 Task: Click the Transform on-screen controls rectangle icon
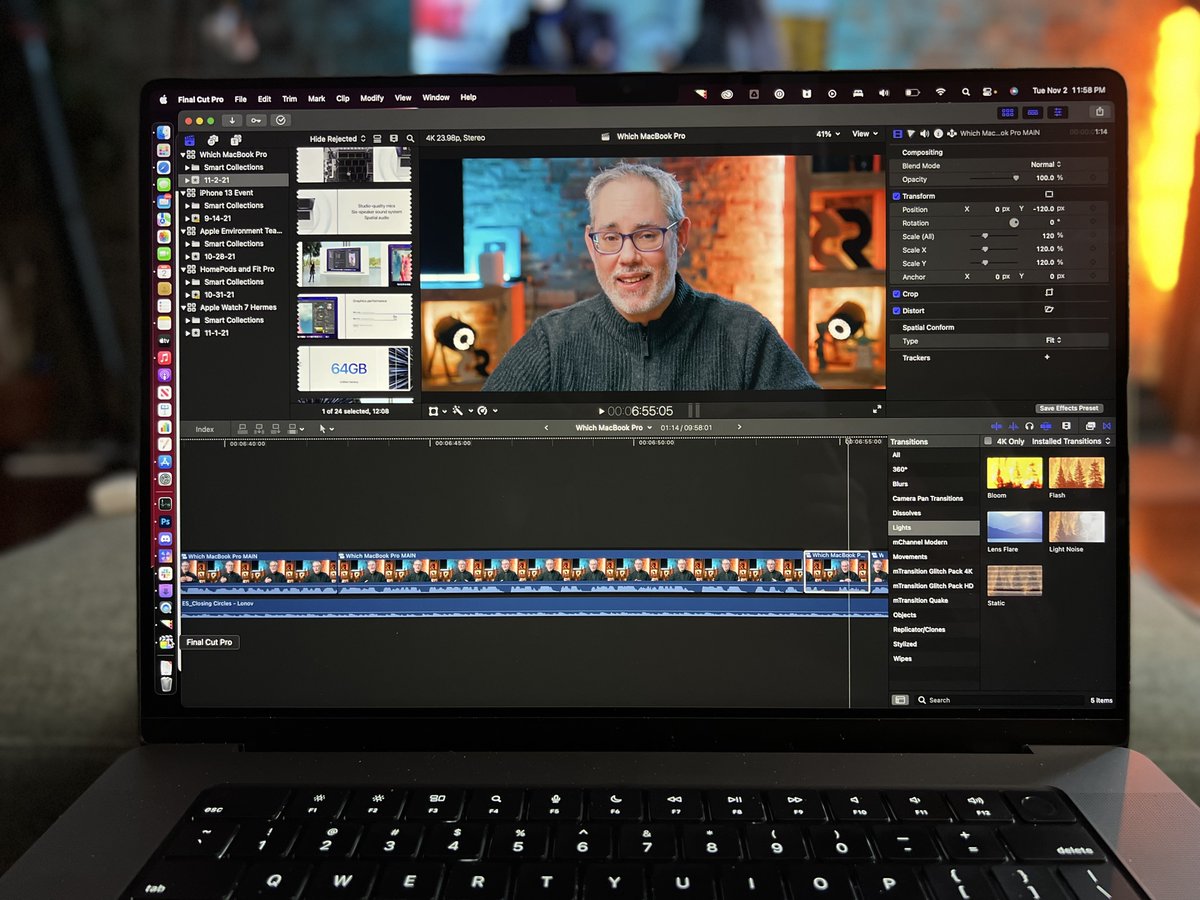click(1049, 194)
